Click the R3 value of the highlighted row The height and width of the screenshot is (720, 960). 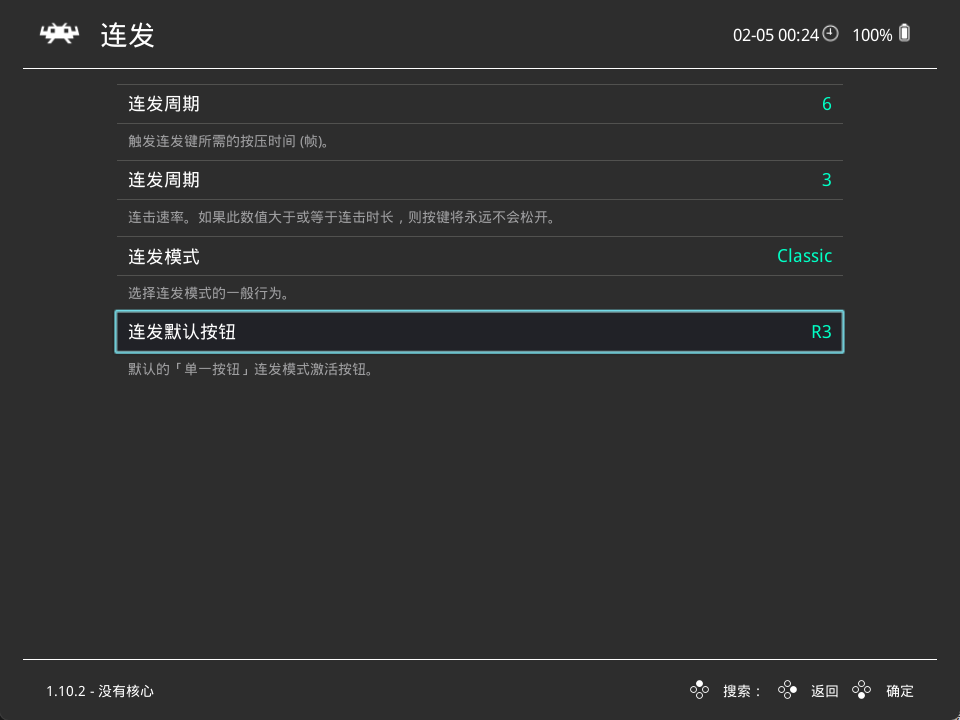[821, 332]
